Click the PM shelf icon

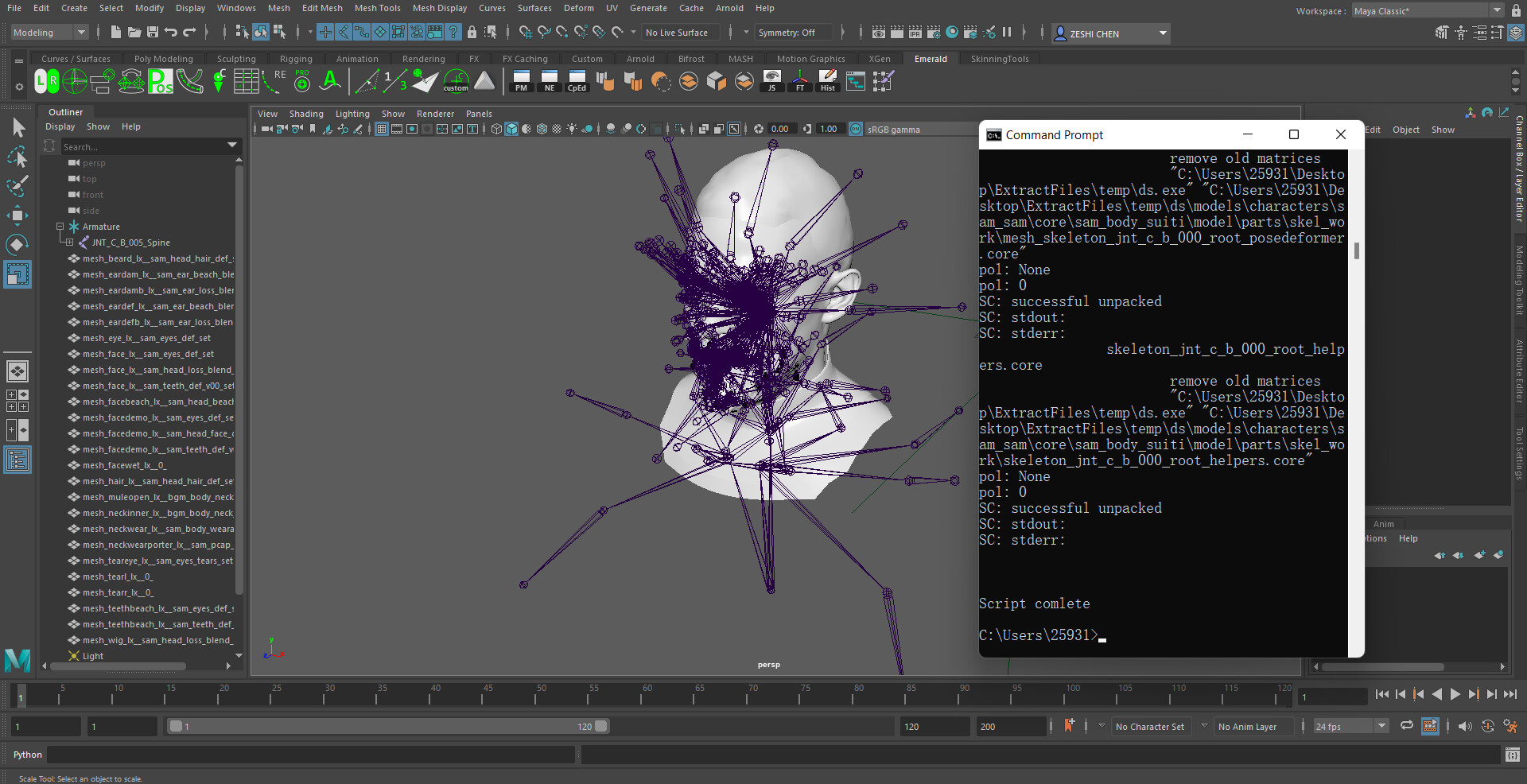coord(521,80)
